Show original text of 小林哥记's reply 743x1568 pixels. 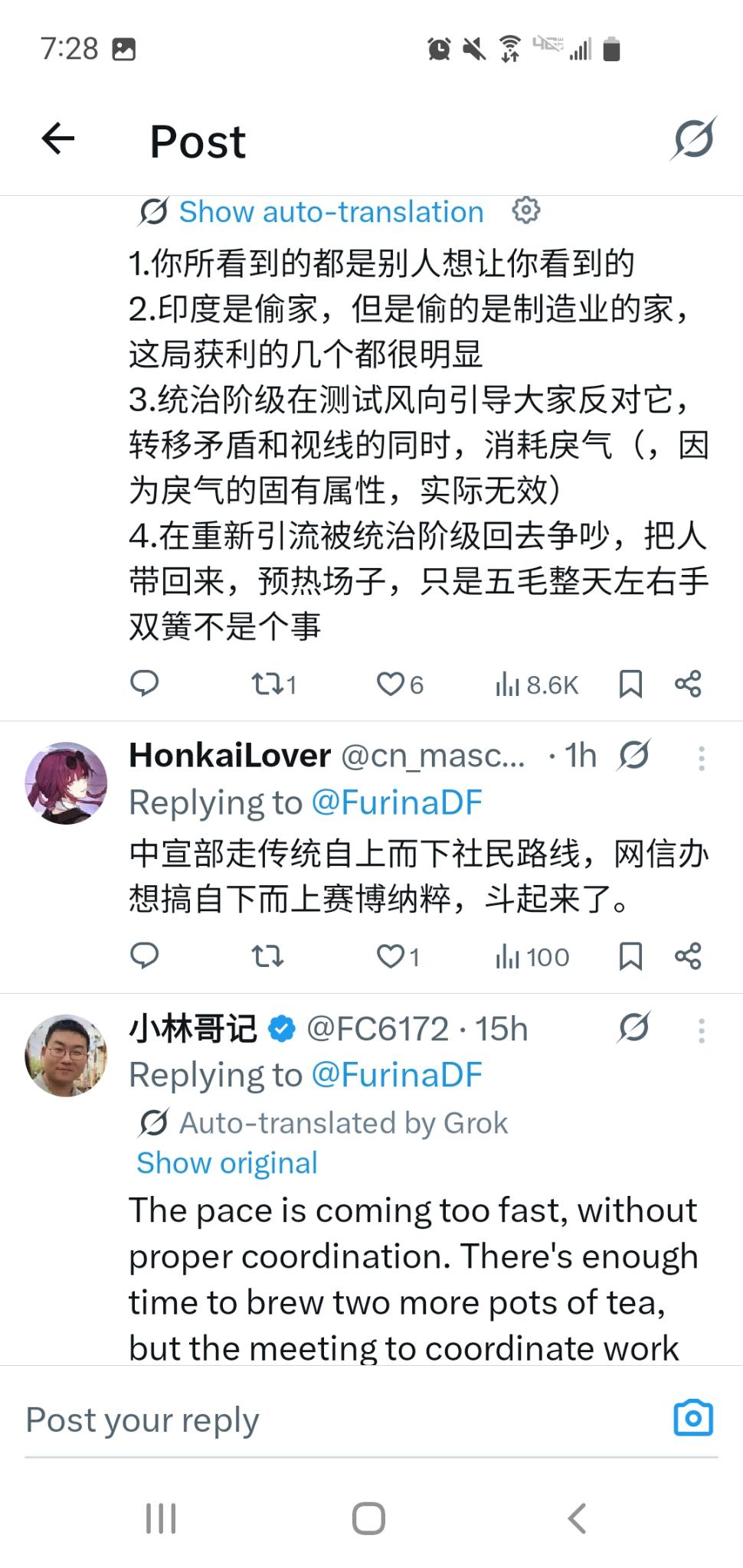pos(227,1163)
